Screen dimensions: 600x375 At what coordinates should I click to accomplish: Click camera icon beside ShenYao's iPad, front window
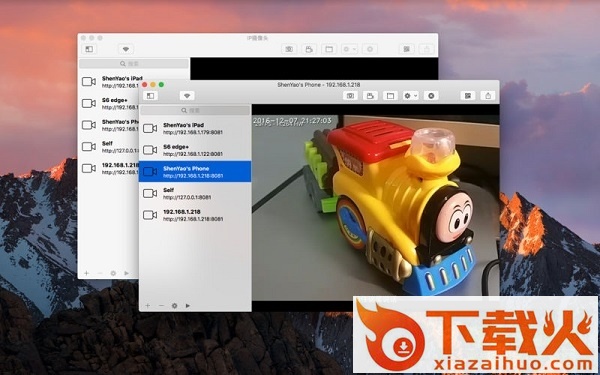pyautogui.click(x=150, y=129)
